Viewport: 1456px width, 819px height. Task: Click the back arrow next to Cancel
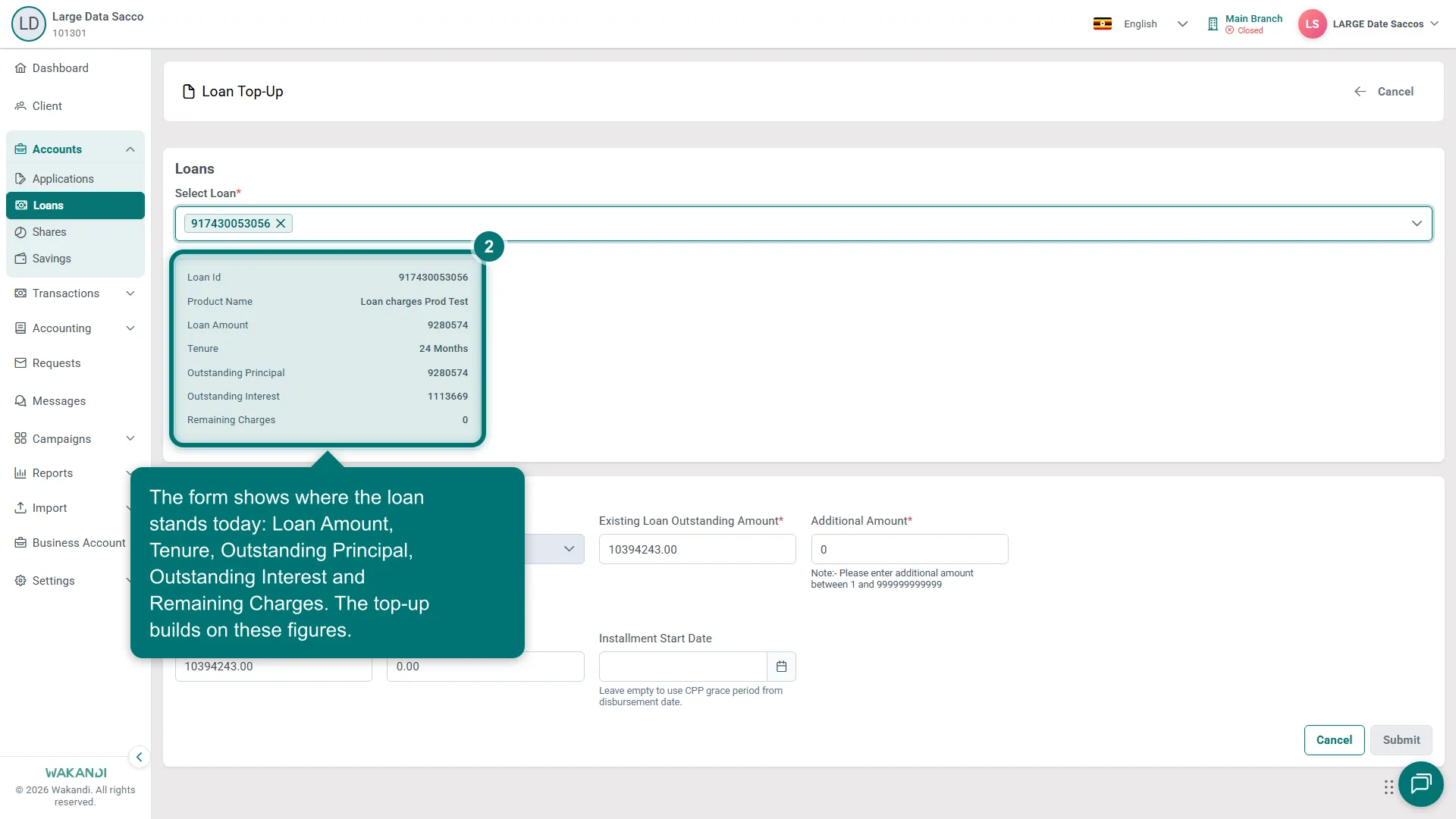click(x=1360, y=92)
